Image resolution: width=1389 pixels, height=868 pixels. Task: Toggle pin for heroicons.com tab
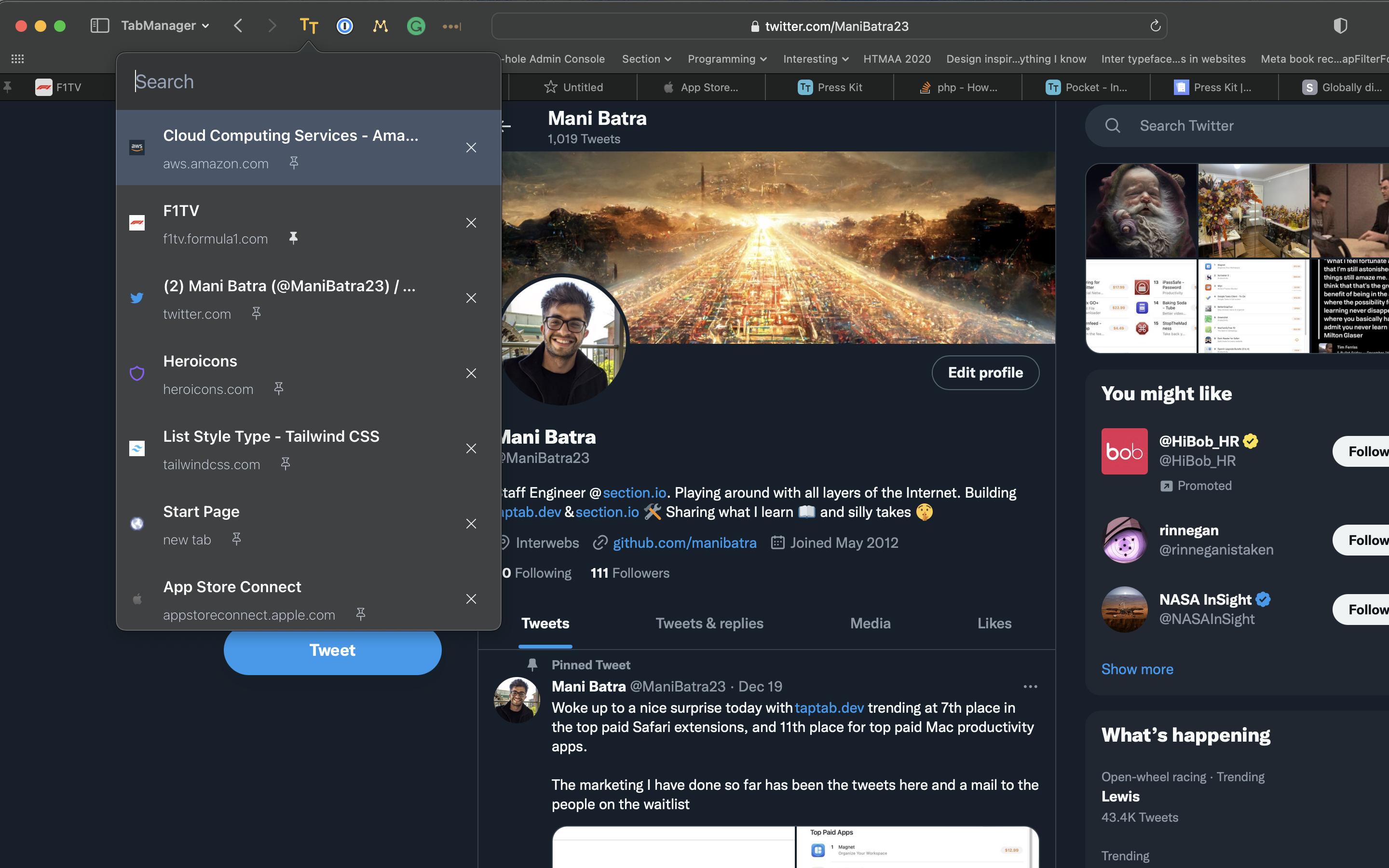[279, 389]
